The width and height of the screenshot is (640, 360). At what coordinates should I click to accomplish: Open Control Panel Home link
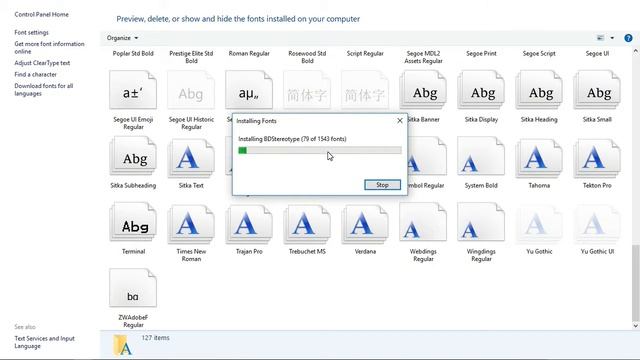42,14
